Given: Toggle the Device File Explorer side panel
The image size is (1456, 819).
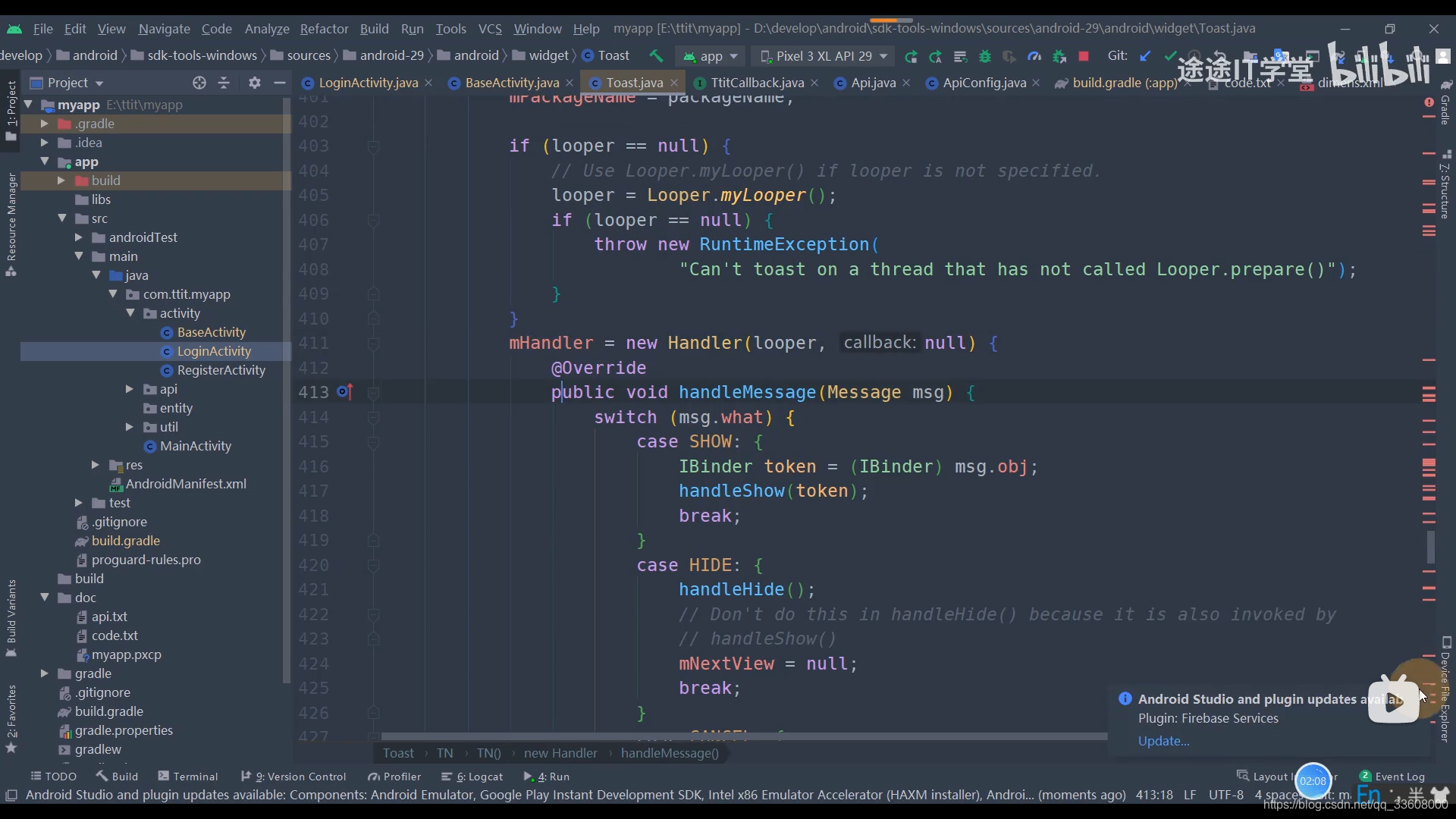Looking at the screenshot, I should point(1445,689).
